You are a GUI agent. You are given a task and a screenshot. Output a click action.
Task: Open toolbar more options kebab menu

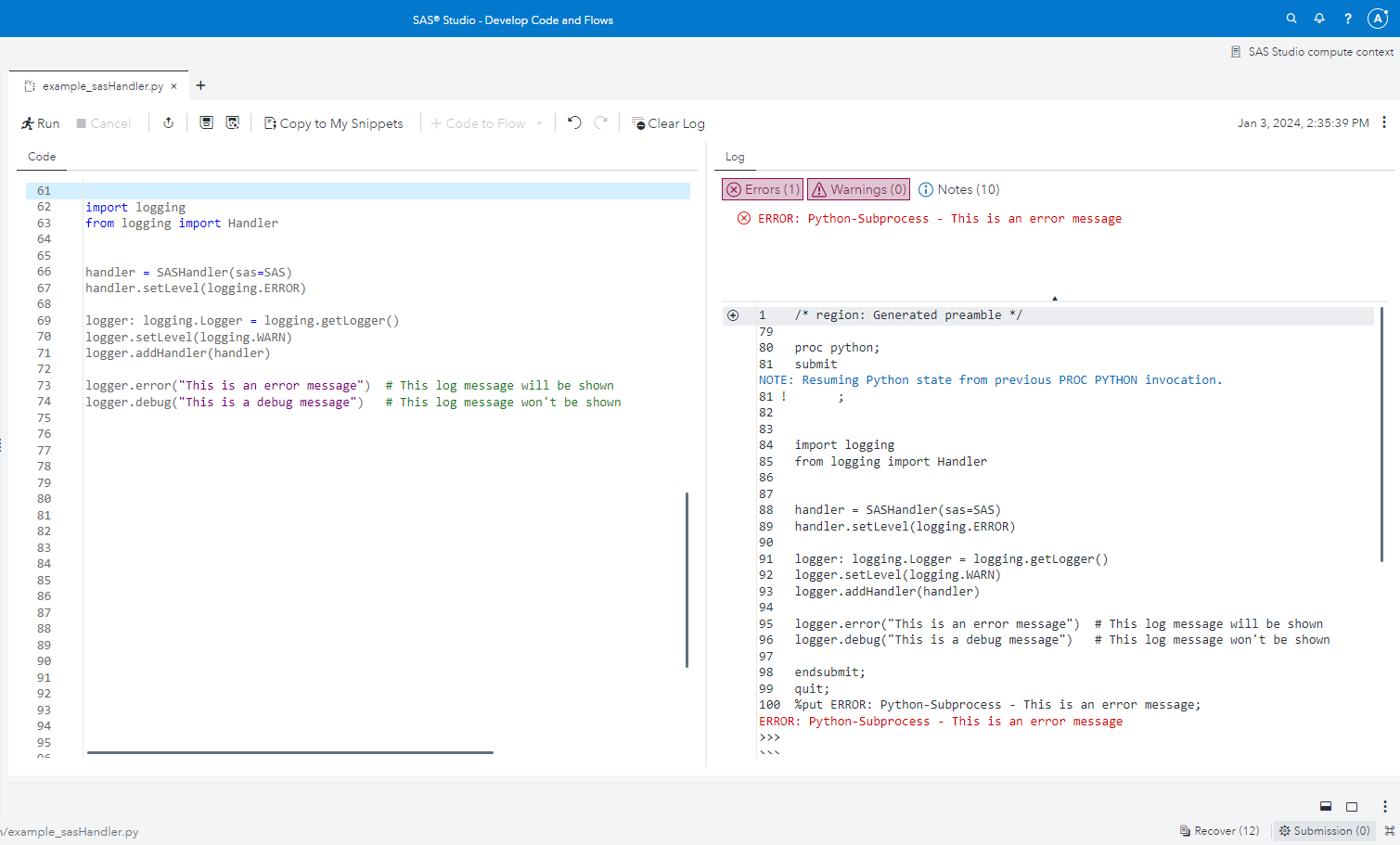tap(1384, 122)
